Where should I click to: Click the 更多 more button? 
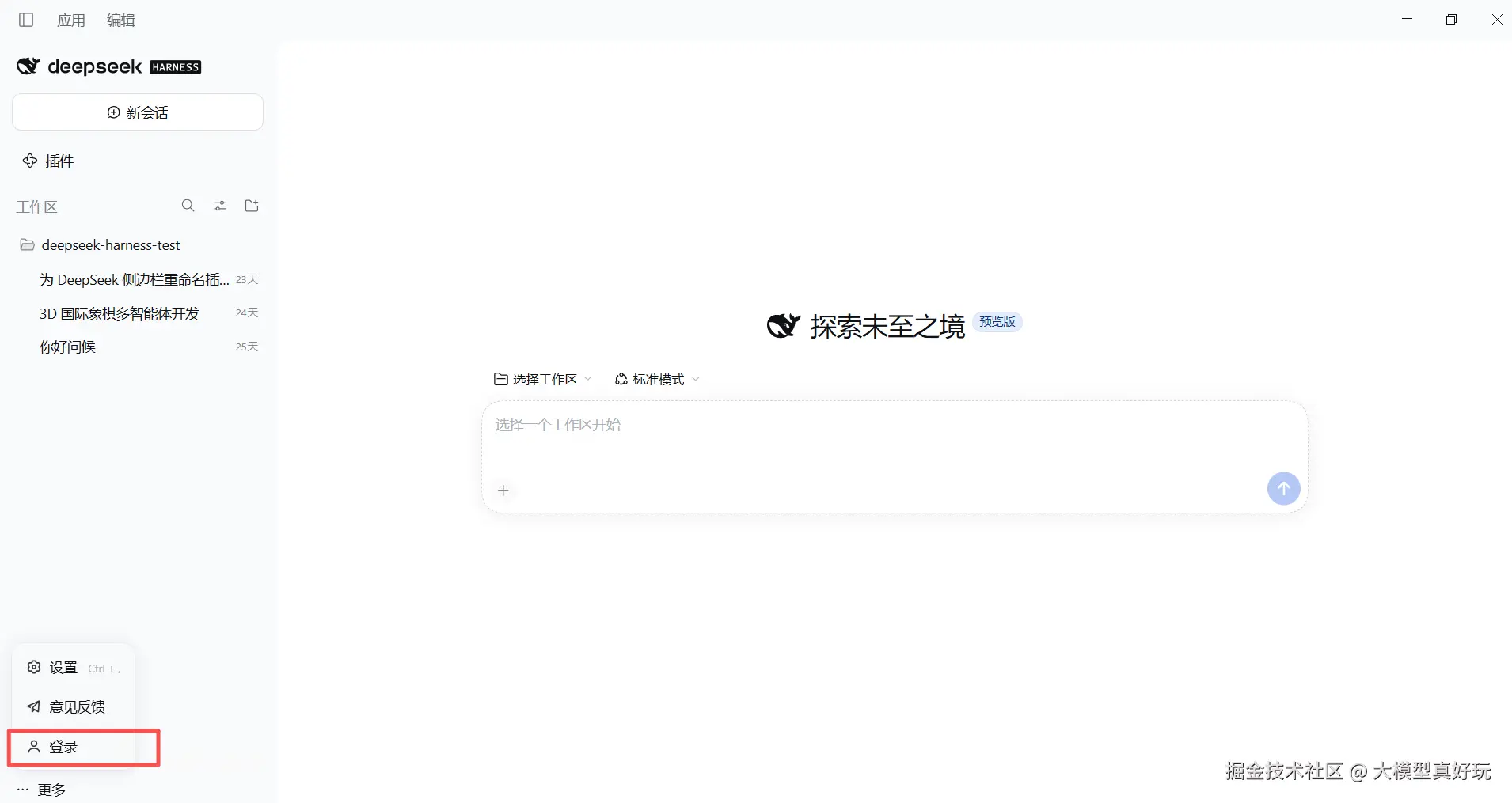click(x=42, y=790)
